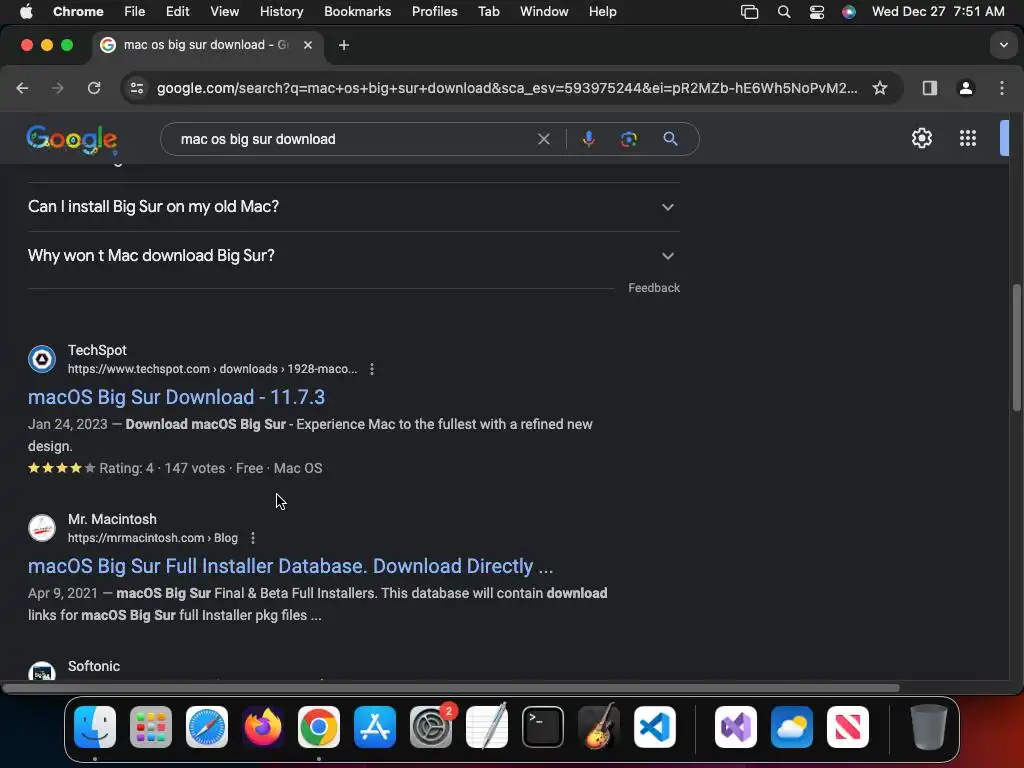Expand "Why won t Mac download Big Sur?"
This screenshot has height=768, width=1024.
[x=353, y=256]
